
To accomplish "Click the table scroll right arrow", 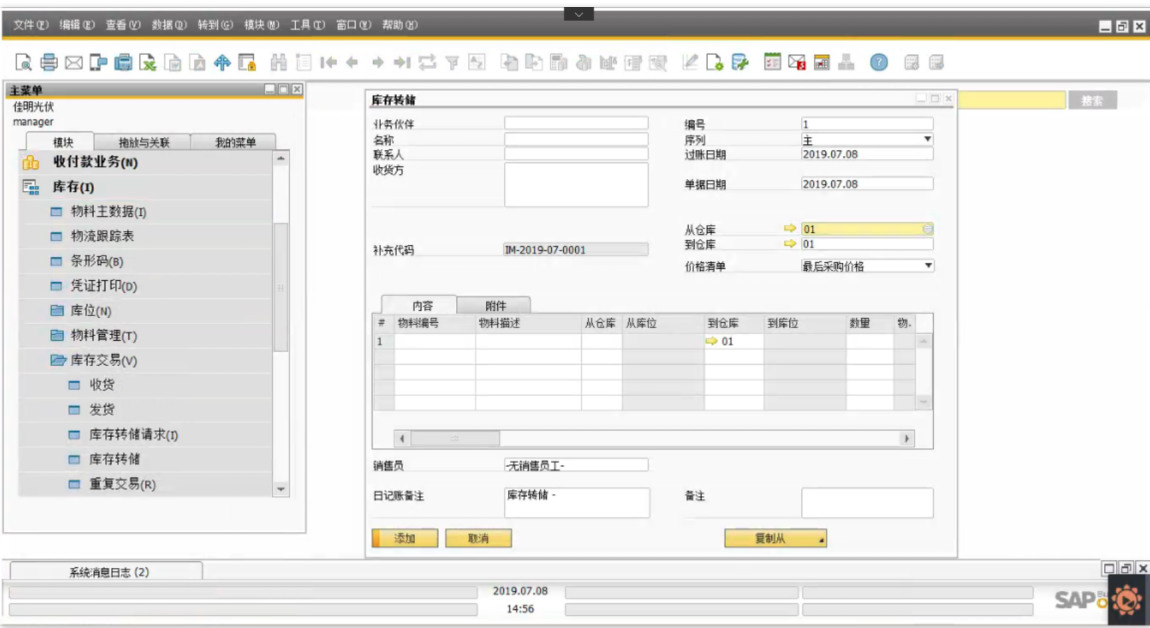I will click(x=907, y=439).
